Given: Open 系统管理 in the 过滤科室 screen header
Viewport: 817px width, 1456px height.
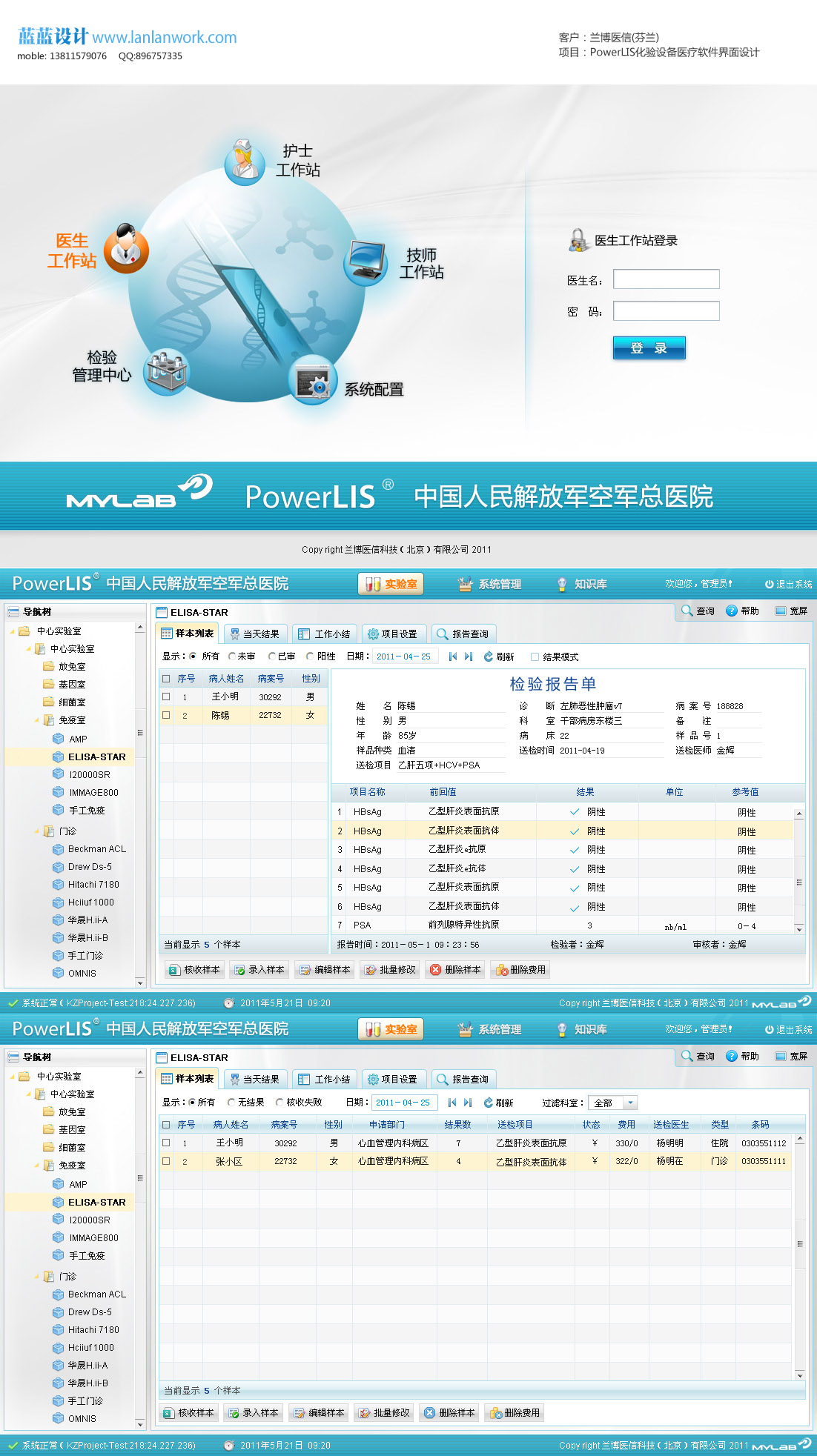Looking at the screenshot, I should click(490, 1029).
